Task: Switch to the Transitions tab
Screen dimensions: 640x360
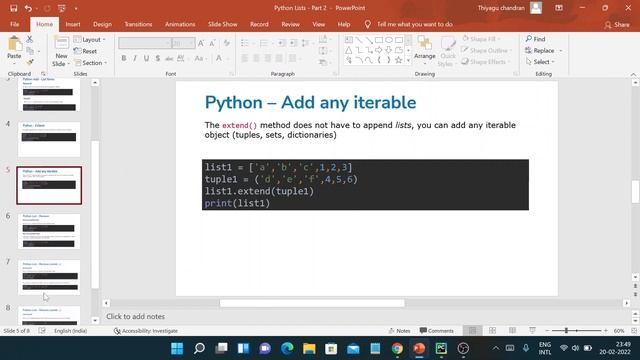Action: pyautogui.click(x=138, y=24)
